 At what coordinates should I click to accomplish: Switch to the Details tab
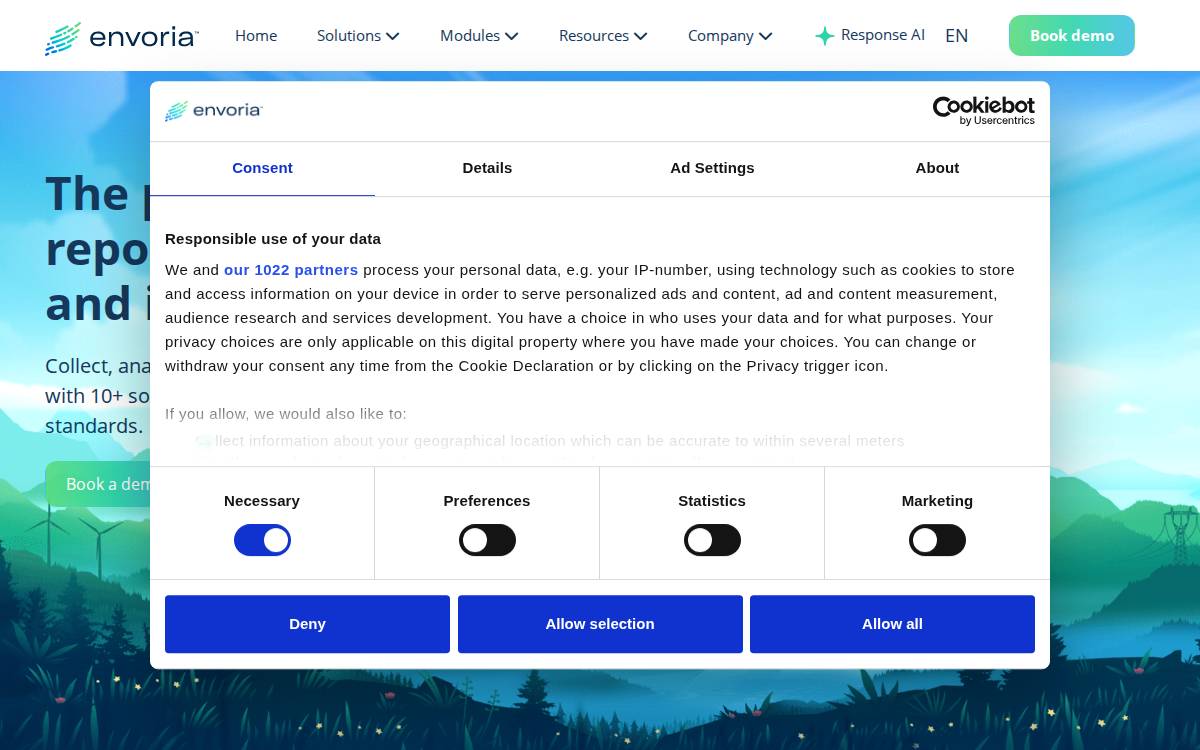[487, 168]
